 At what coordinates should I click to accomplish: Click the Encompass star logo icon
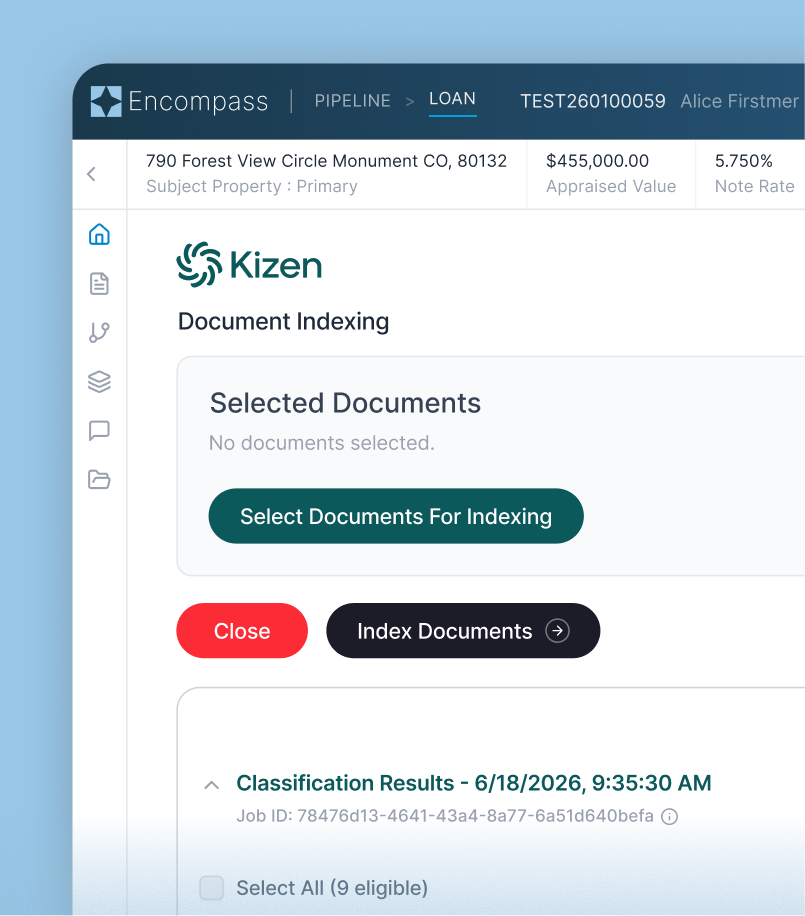[106, 101]
